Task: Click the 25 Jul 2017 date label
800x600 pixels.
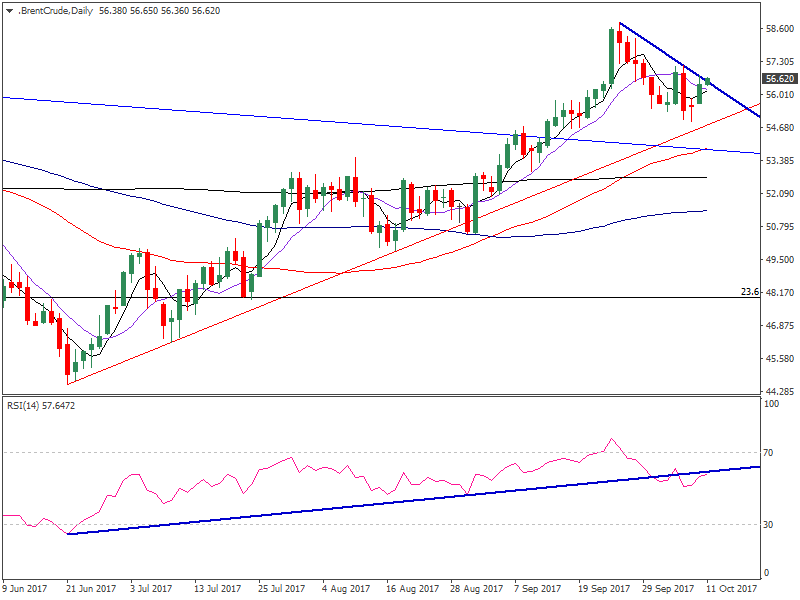Action: [282, 588]
